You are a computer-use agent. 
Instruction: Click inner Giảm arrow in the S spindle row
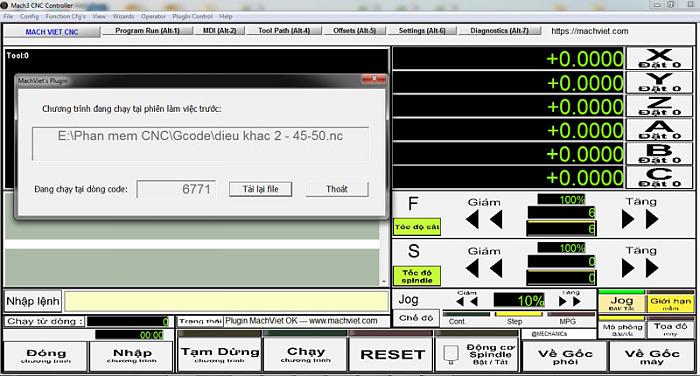click(x=496, y=268)
